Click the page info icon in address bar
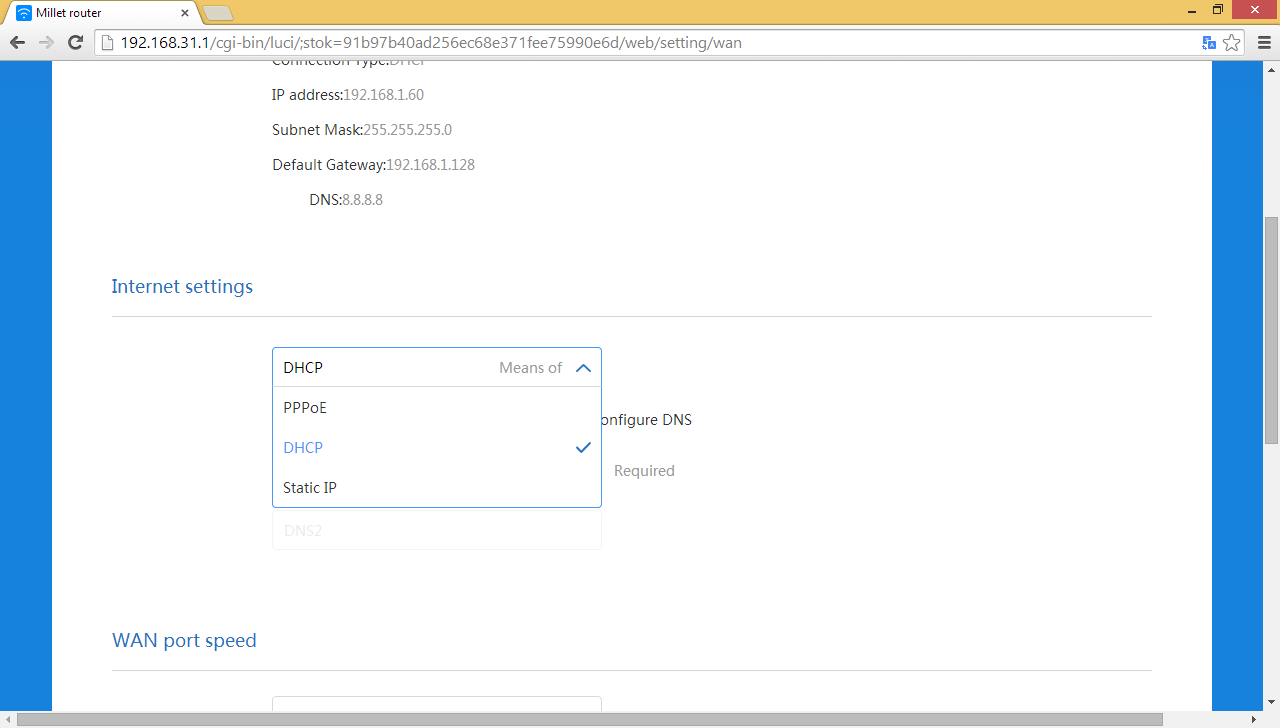1280x728 pixels. tap(108, 43)
